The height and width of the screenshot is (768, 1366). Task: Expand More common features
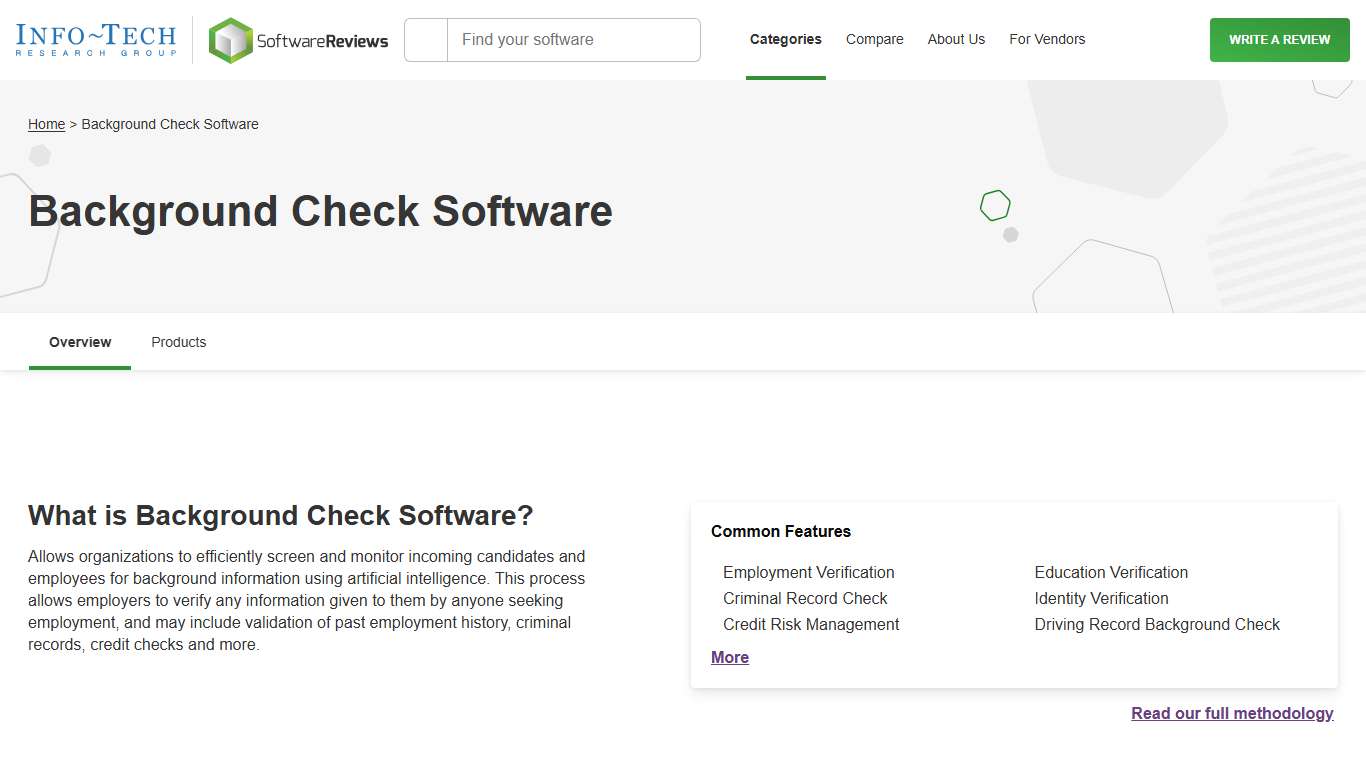pos(729,657)
